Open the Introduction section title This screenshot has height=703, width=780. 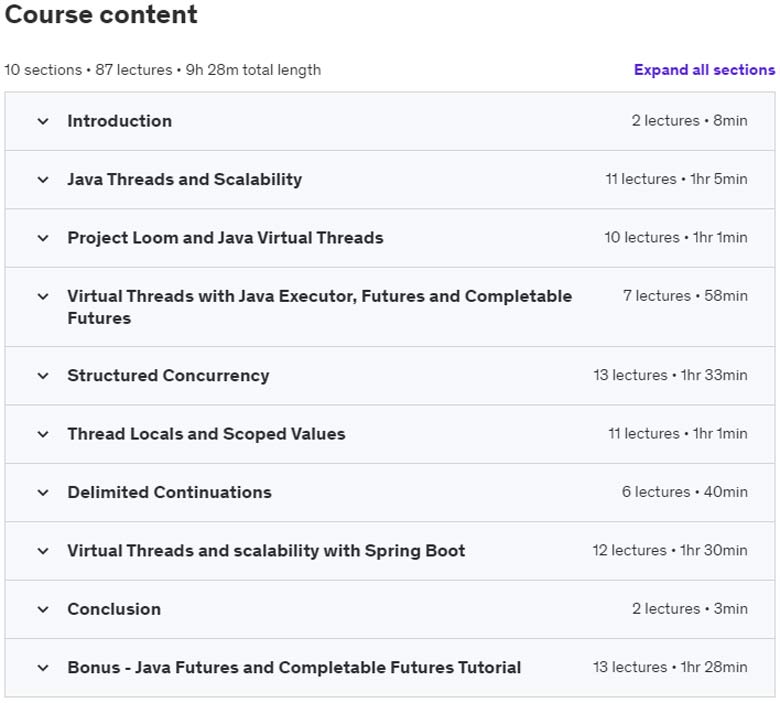119,121
